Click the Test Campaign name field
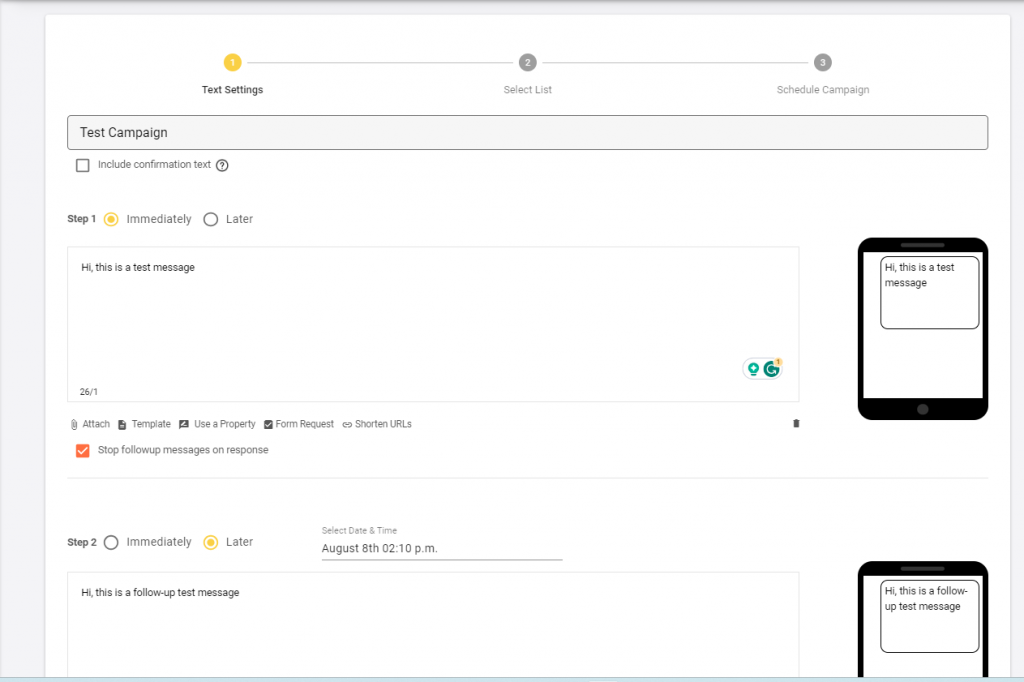Screen dimensions: 1024x682 528,133
